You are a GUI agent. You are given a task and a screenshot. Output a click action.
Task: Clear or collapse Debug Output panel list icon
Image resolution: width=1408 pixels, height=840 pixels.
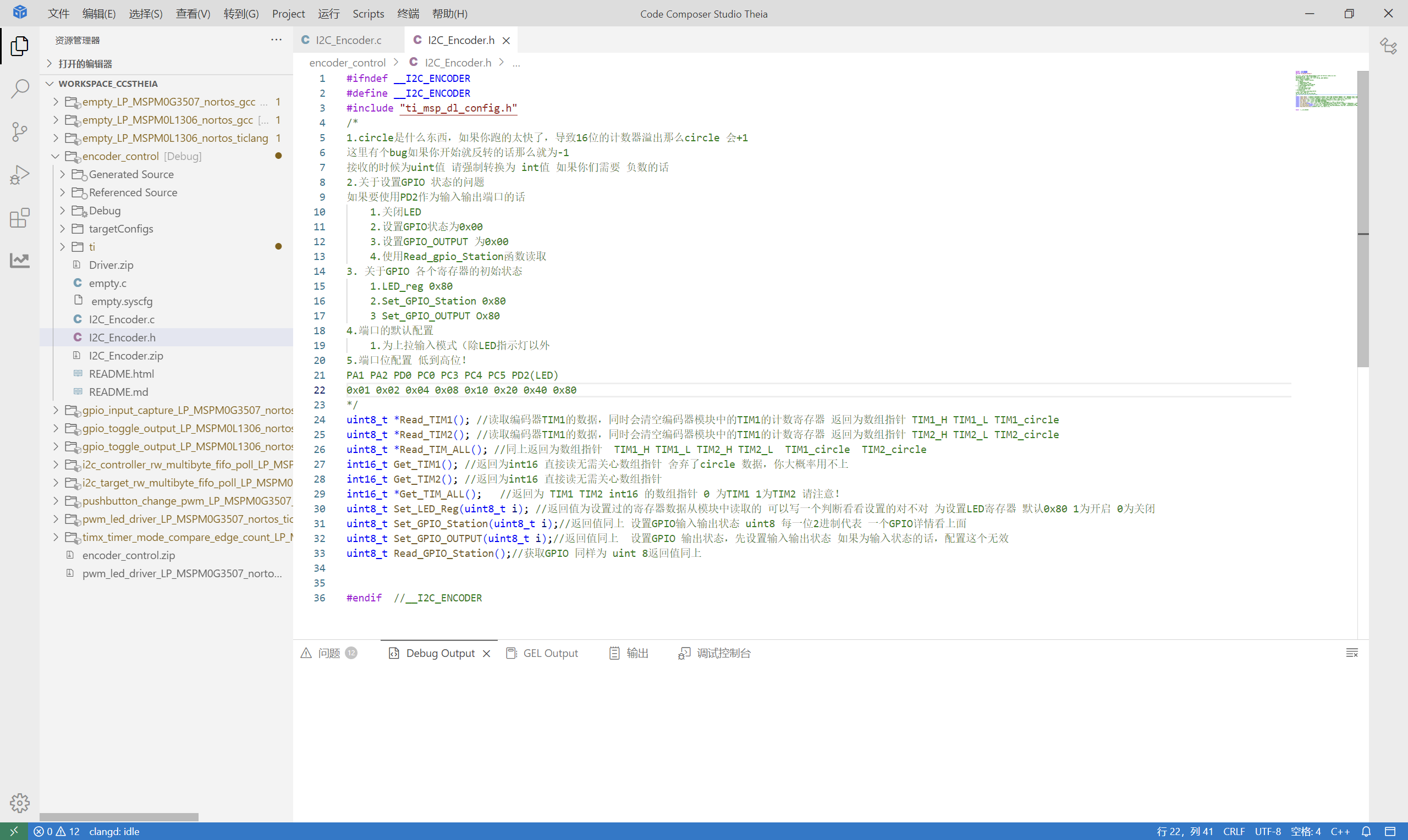point(1352,653)
